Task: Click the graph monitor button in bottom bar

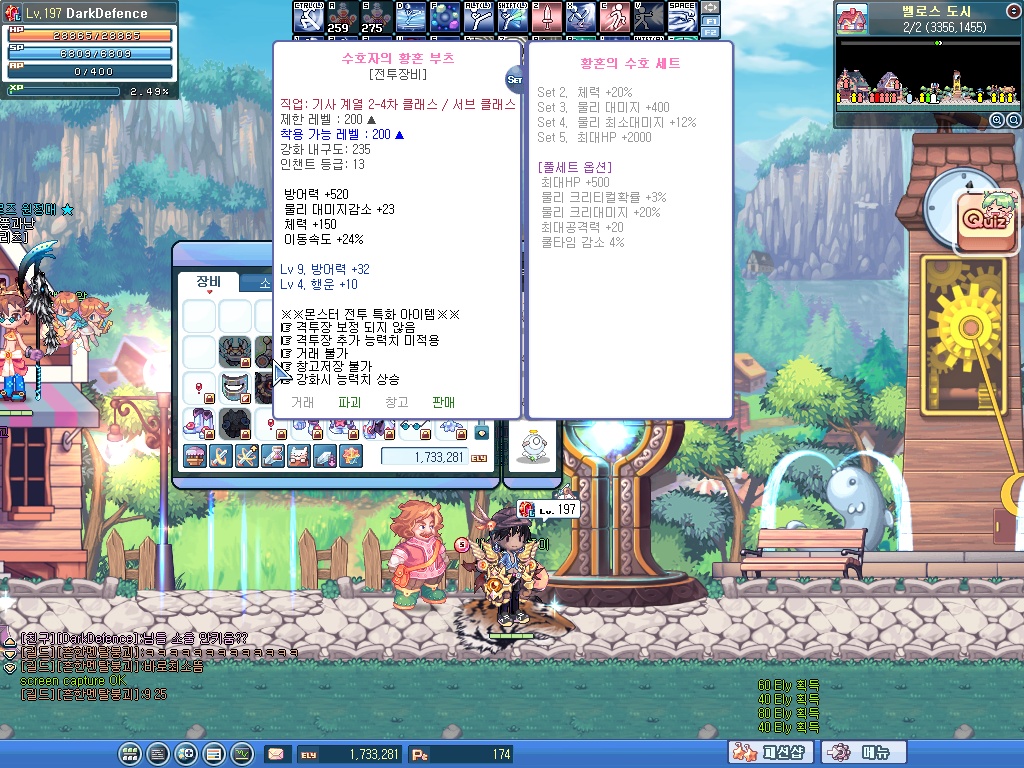Action: click(242, 754)
